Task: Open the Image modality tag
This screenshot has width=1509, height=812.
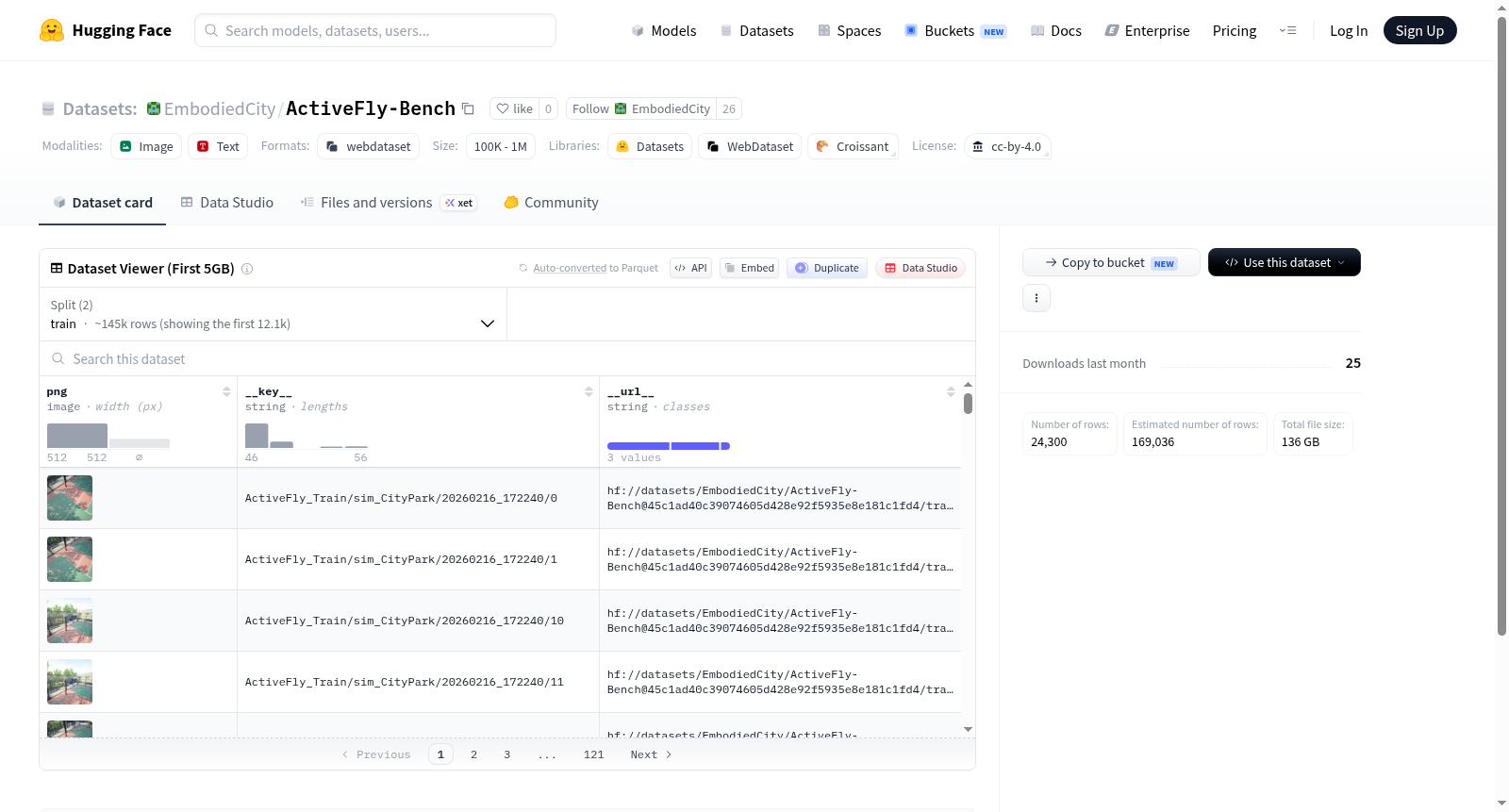Action: point(146,146)
